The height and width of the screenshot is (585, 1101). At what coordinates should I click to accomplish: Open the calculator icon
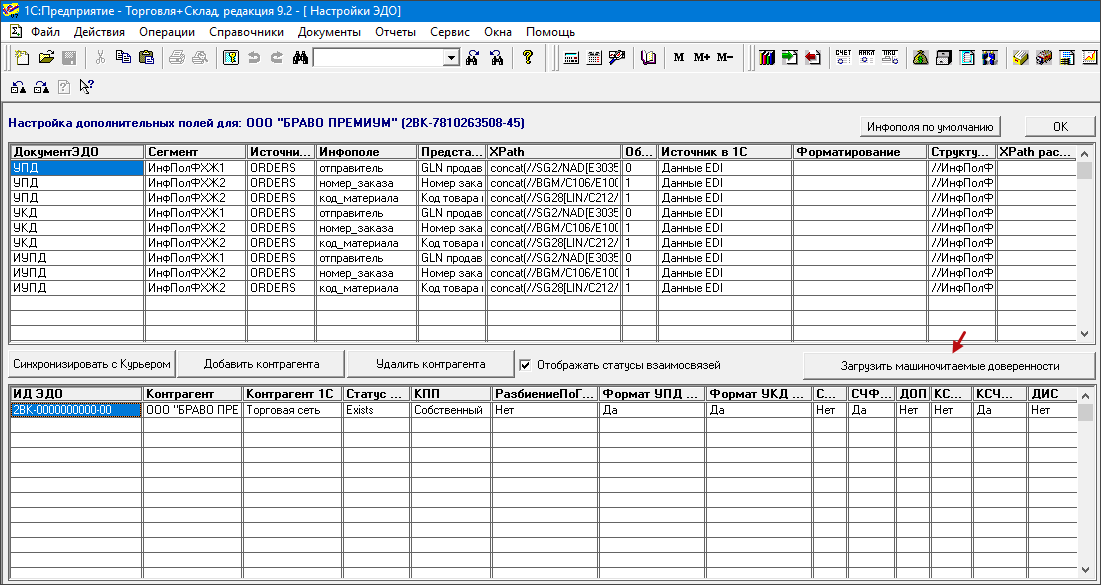coord(571,58)
